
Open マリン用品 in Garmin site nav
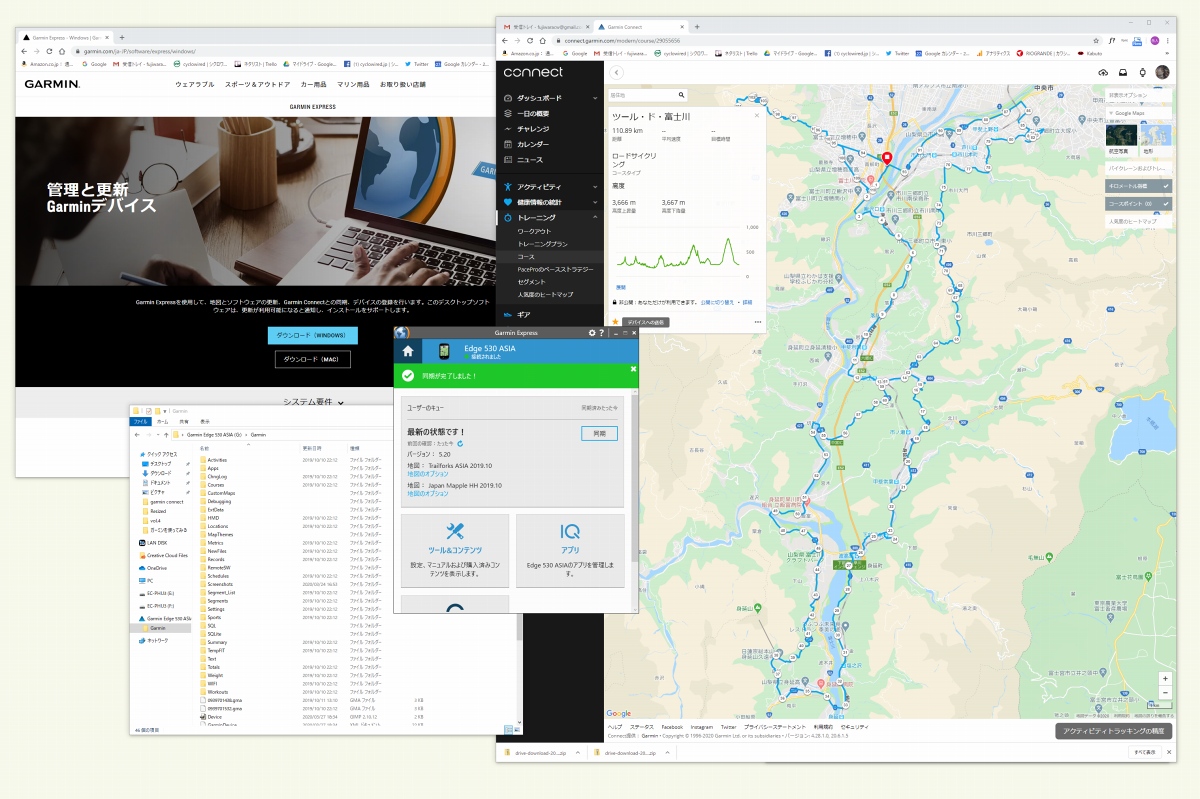(x=353, y=85)
